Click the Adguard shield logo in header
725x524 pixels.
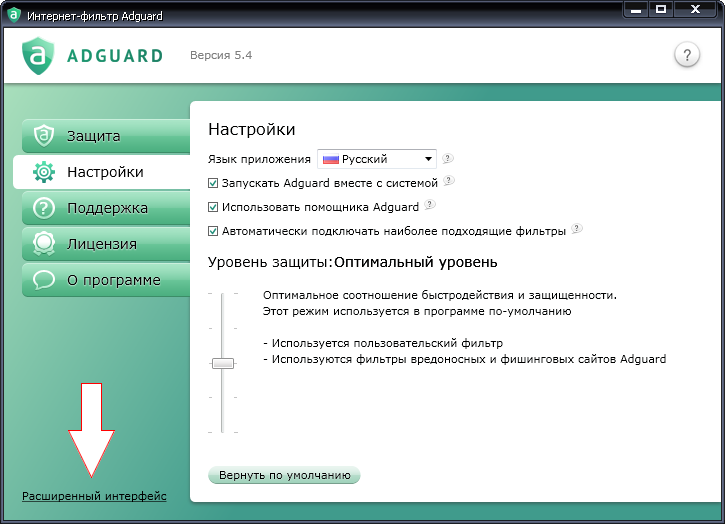point(38,56)
